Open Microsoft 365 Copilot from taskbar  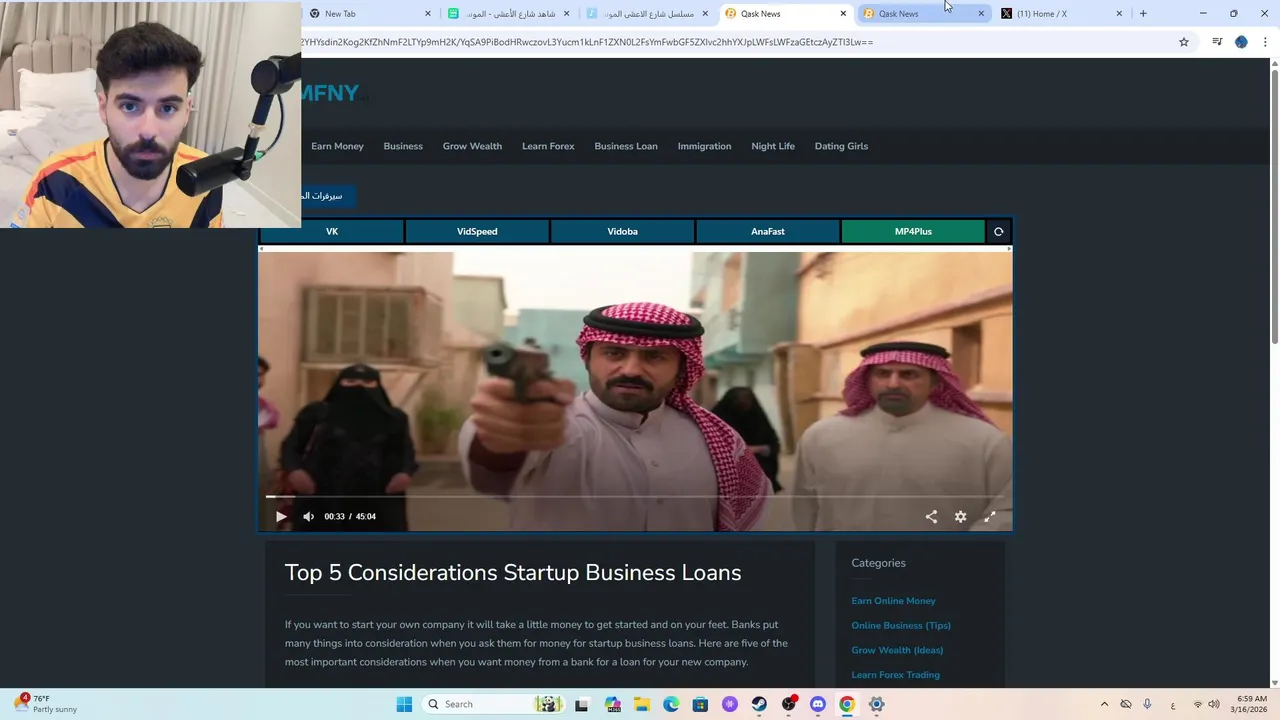coord(613,704)
